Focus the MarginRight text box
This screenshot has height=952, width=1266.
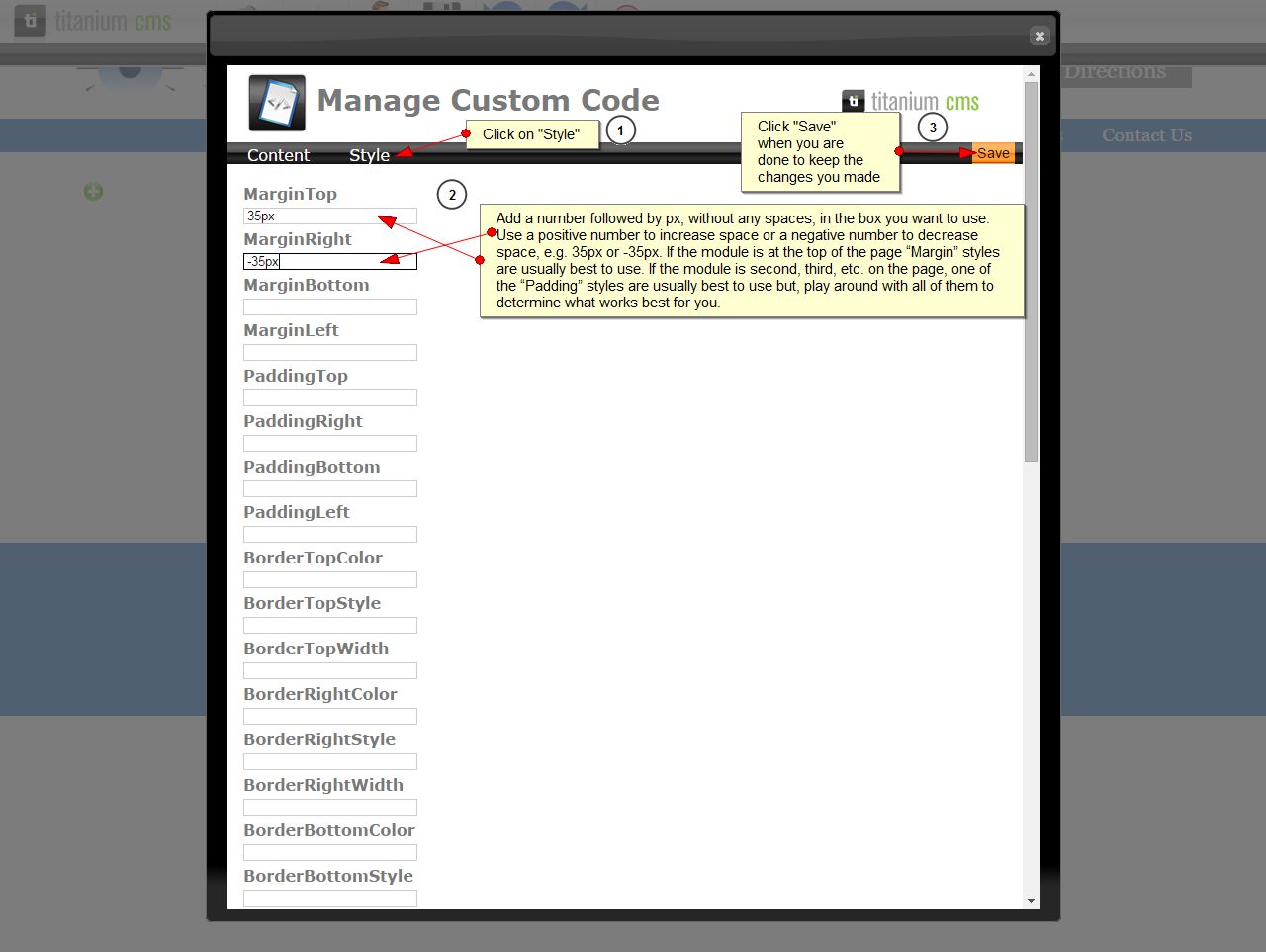(329, 262)
